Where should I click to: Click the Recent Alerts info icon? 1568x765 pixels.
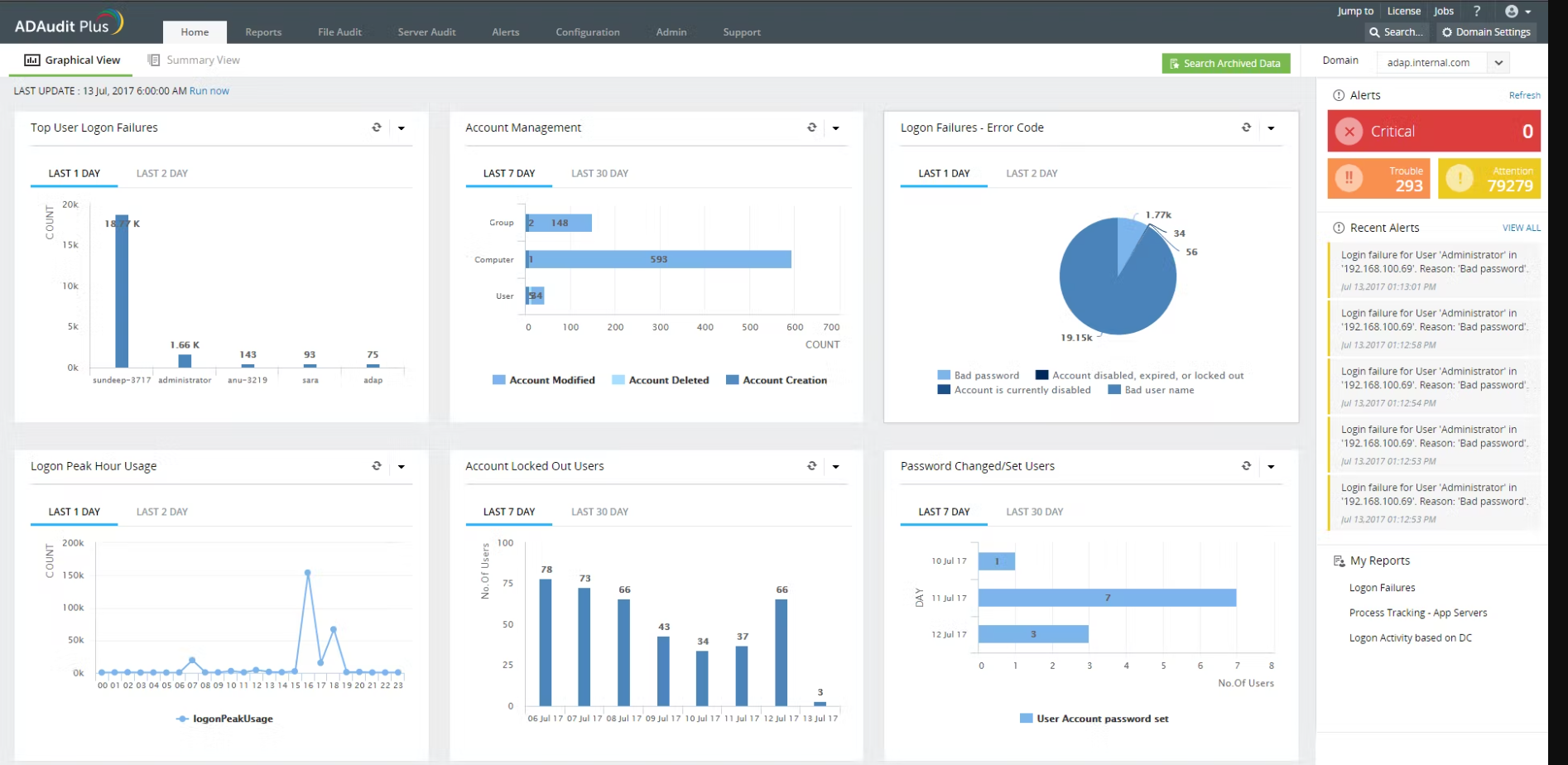(1339, 228)
